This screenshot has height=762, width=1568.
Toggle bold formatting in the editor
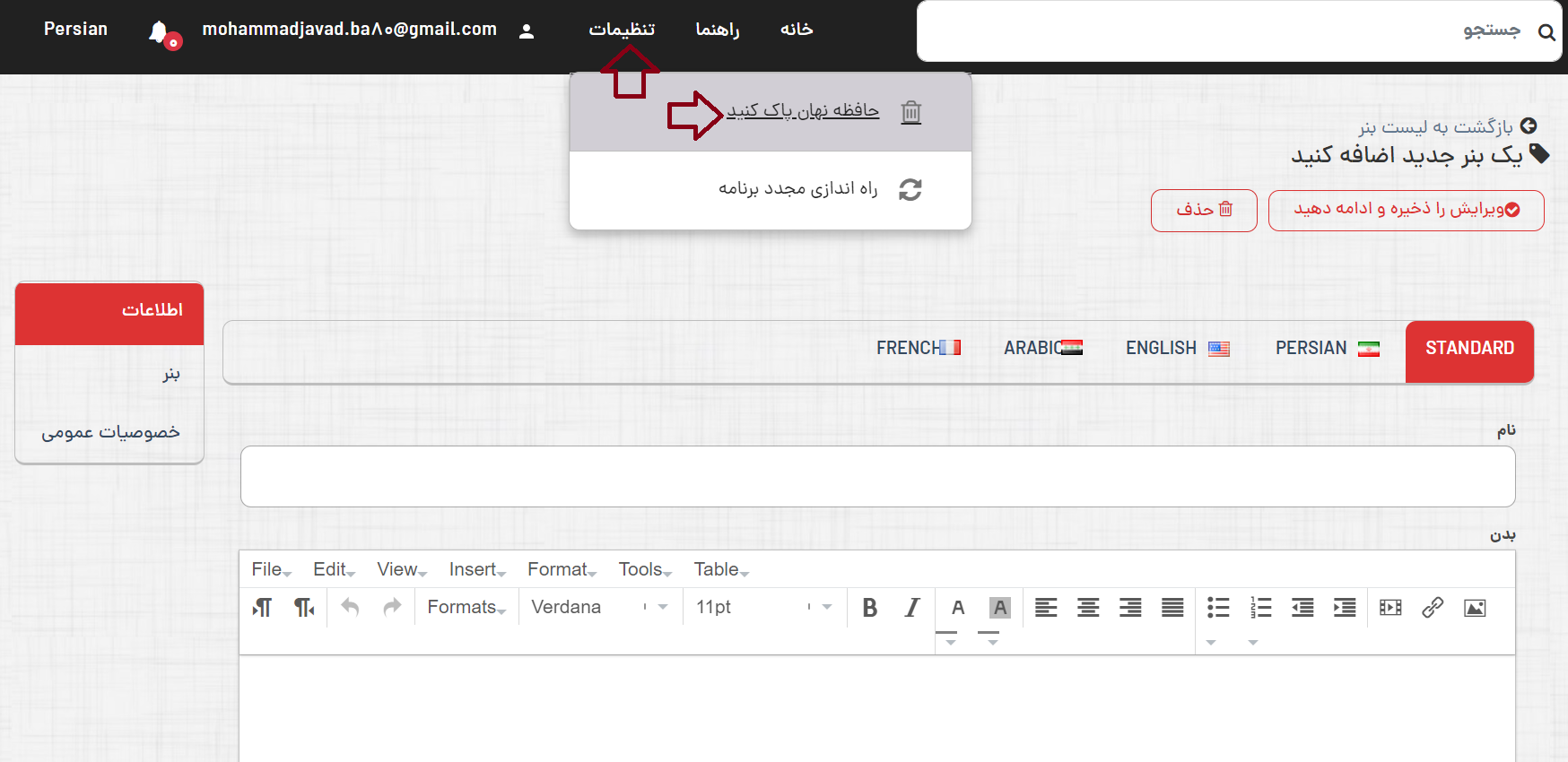pos(869,608)
